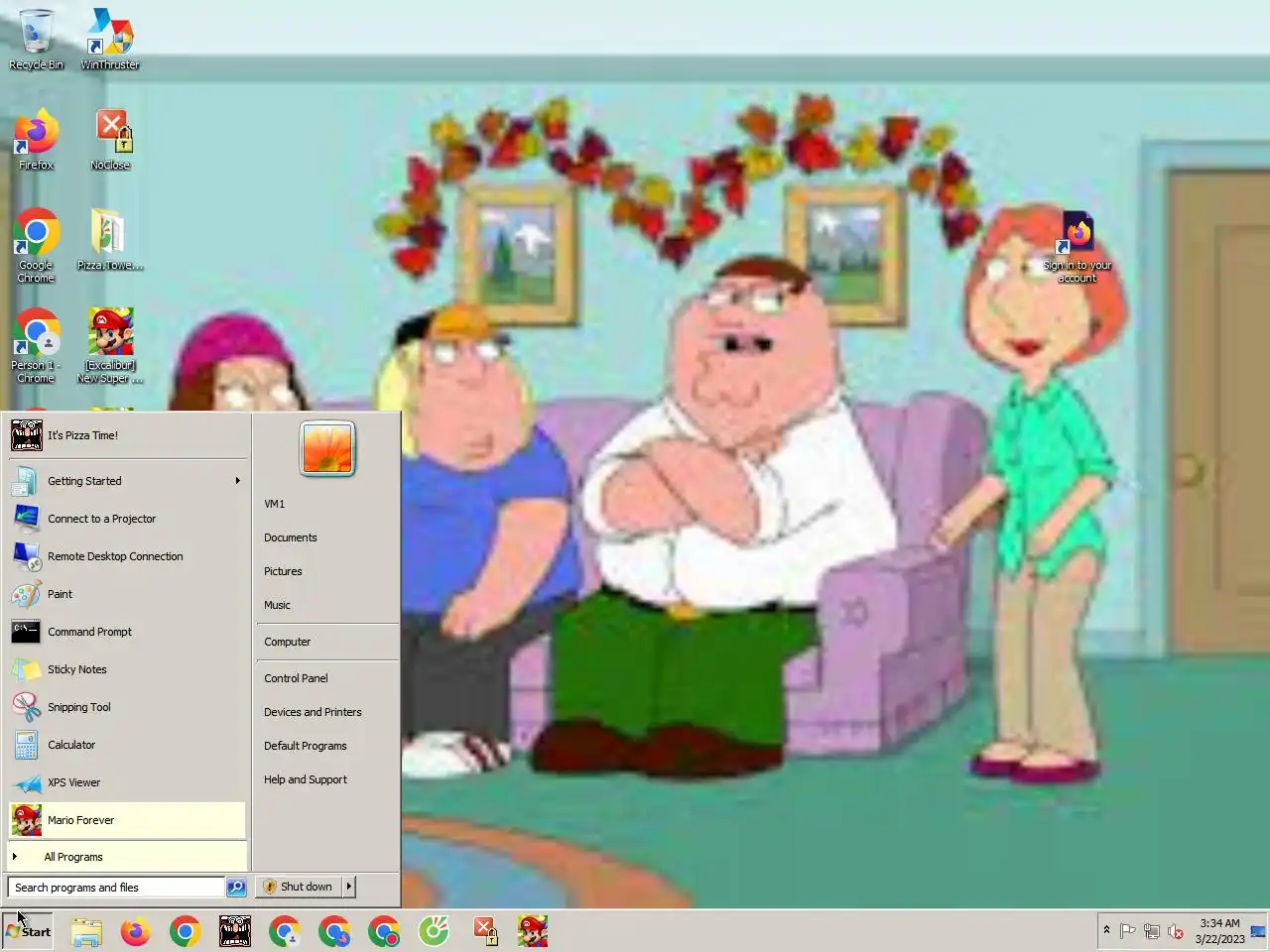Click the Mario Forever taskbar icon
This screenshot has height=952, width=1270.
point(533,931)
